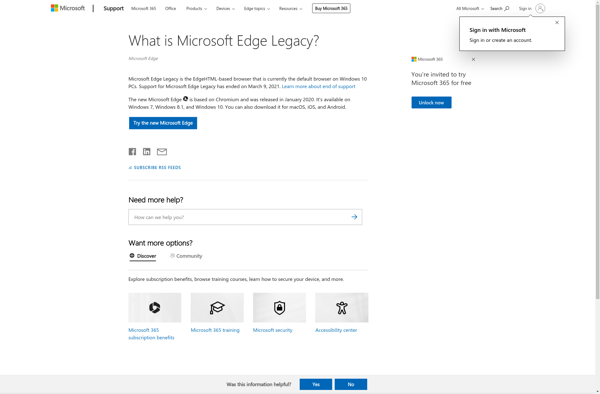Submit help search with arrow icon

(x=354, y=217)
